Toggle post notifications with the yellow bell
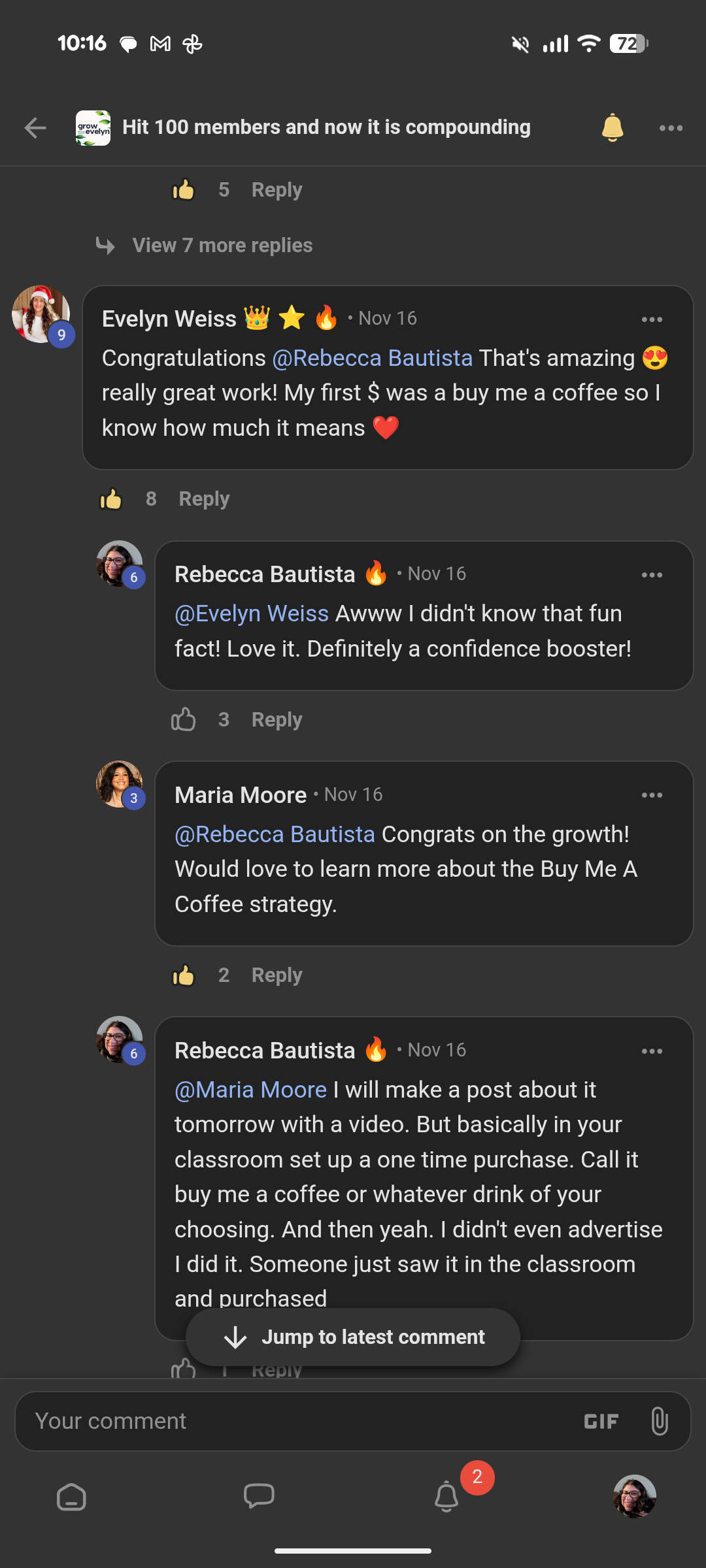The image size is (706, 1568). pyautogui.click(x=613, y=127)
